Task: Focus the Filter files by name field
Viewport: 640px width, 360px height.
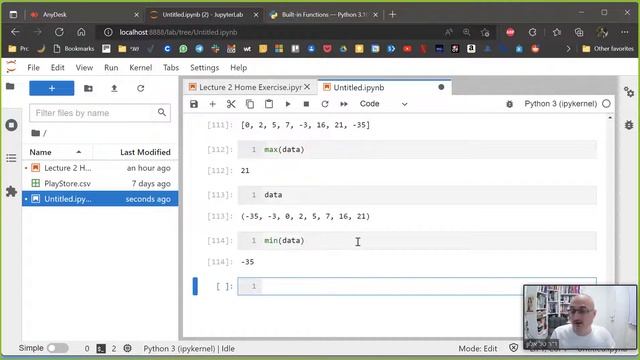Action: pyautogui.click(x=100, y=113)
